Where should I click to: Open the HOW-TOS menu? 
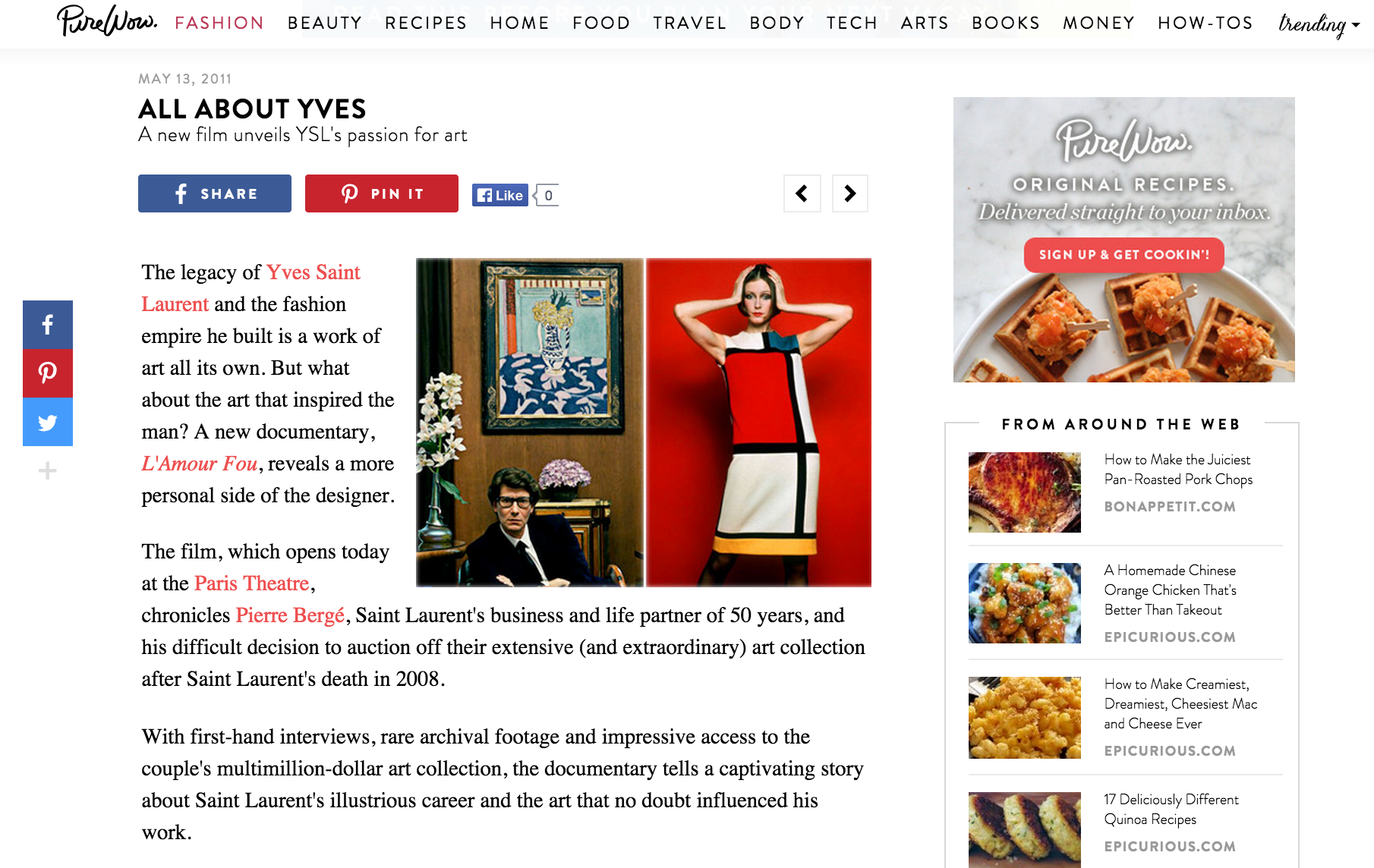1205,23
